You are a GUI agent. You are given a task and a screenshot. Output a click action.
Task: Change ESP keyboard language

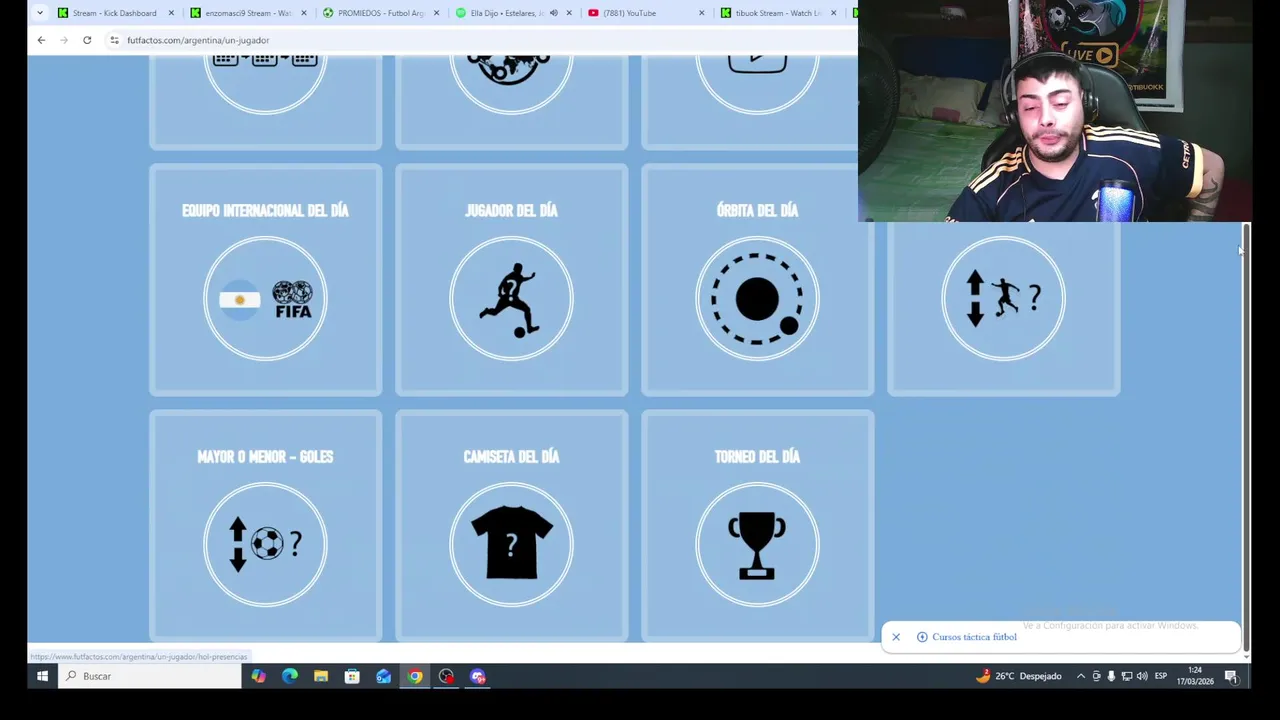point(1161,676)
